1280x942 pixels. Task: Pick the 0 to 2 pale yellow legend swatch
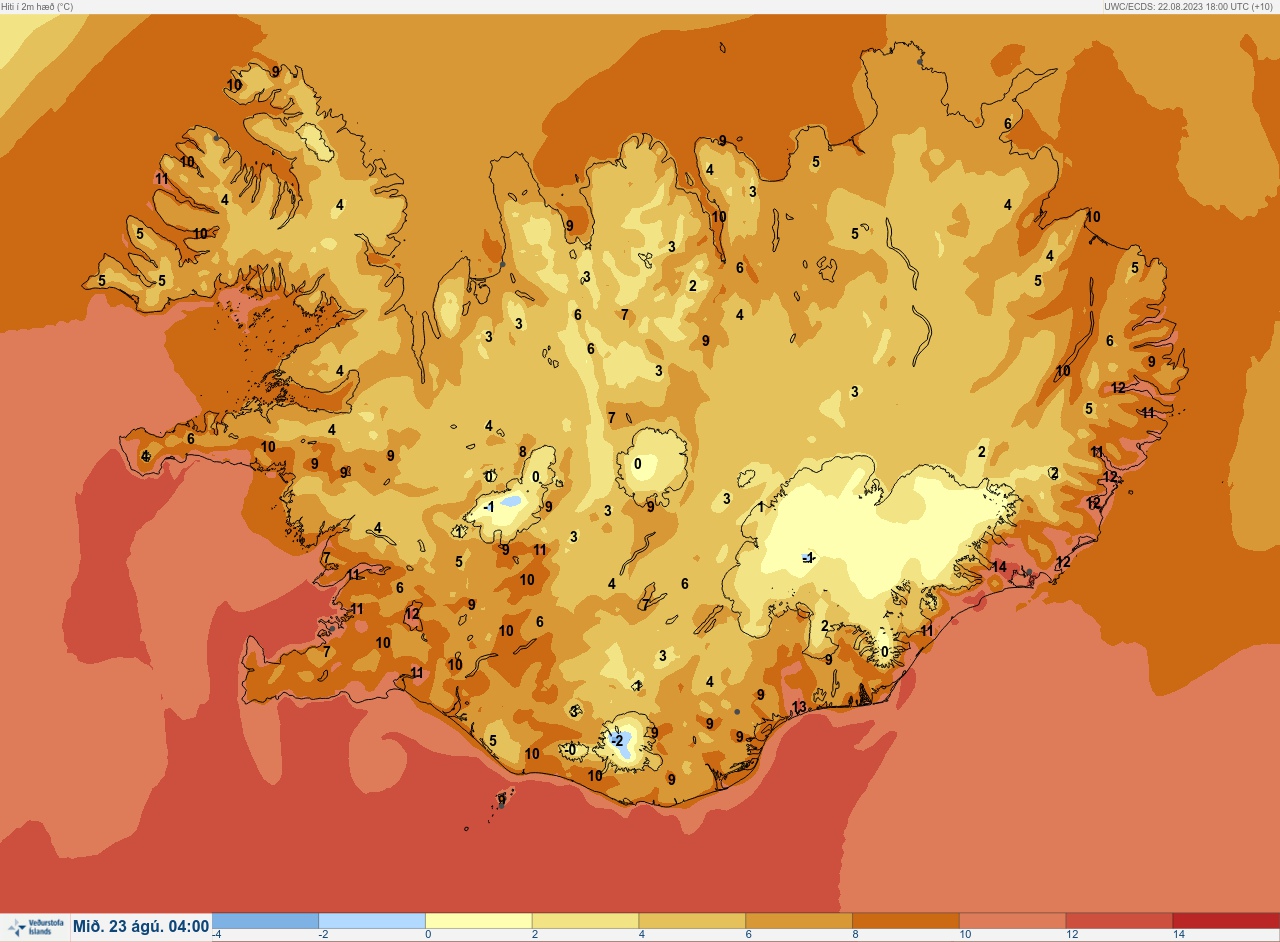(478, 920)
